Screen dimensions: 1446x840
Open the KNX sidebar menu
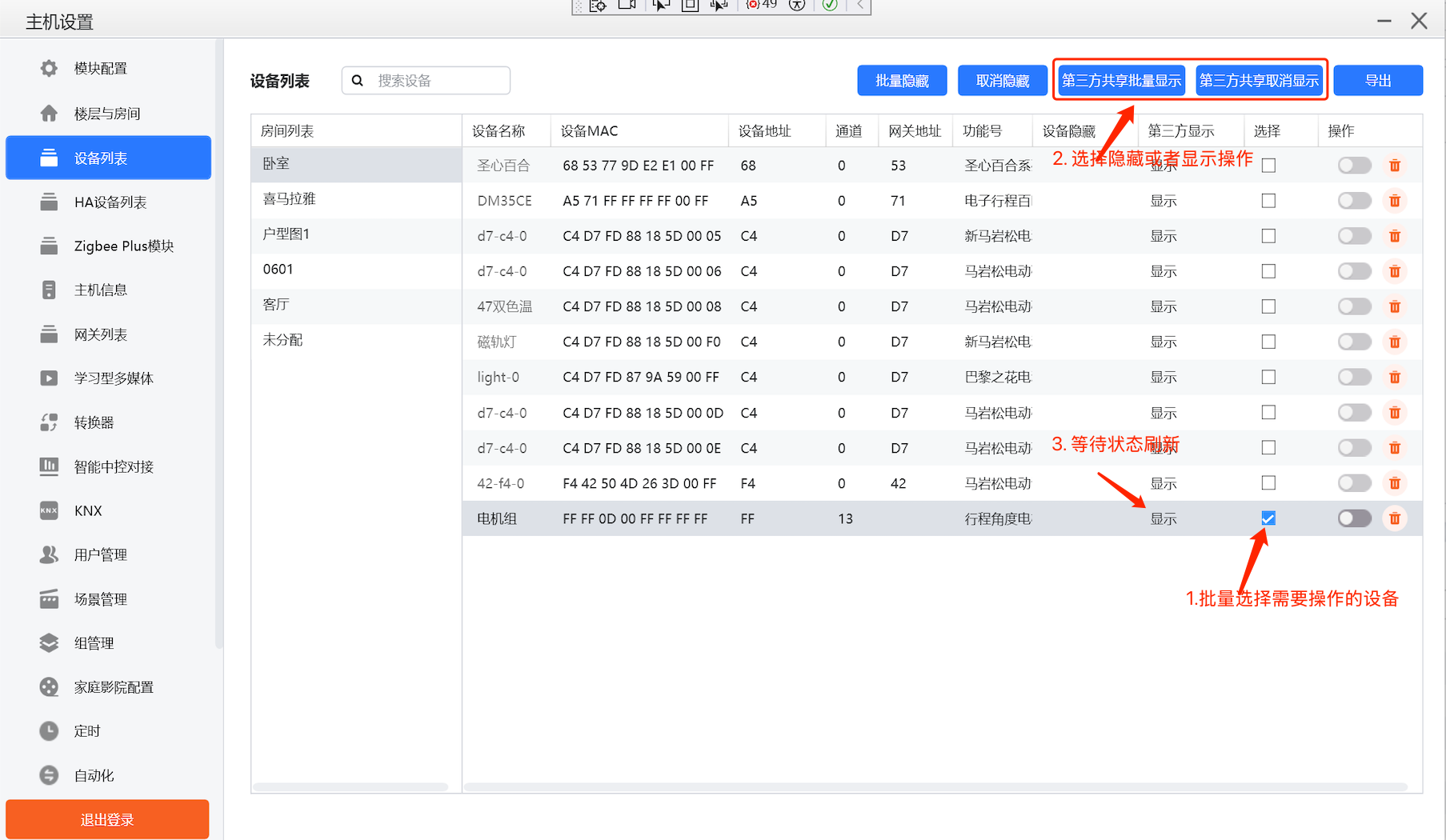88,510
